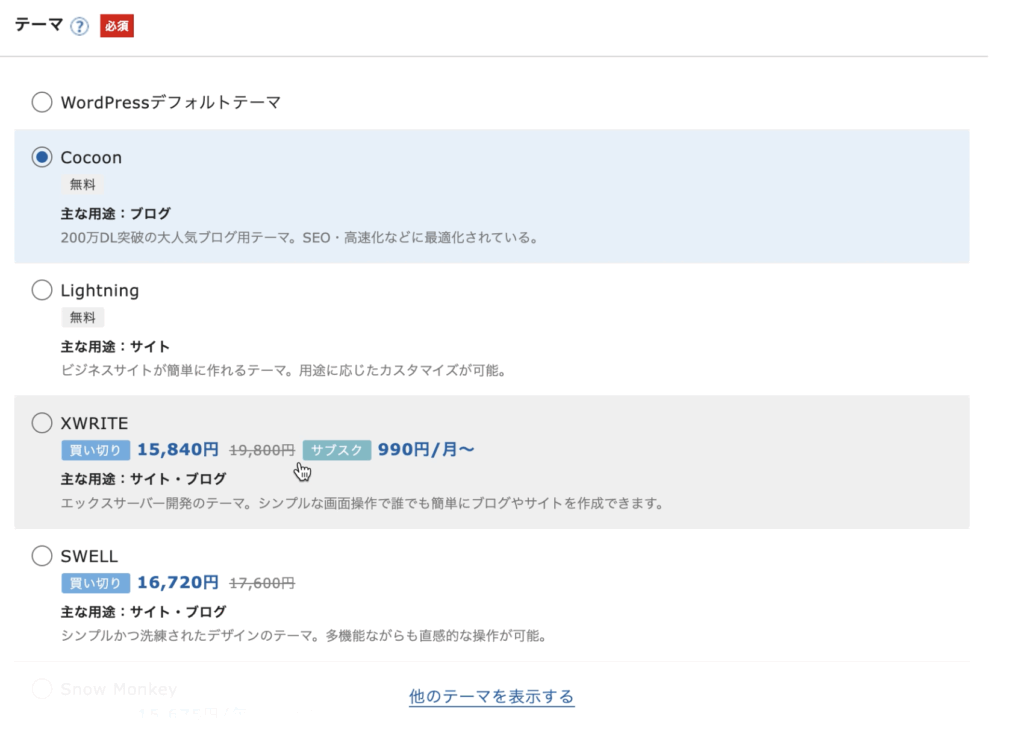Click the 買い切り badge under XWRITE

(x=95, y=450)
